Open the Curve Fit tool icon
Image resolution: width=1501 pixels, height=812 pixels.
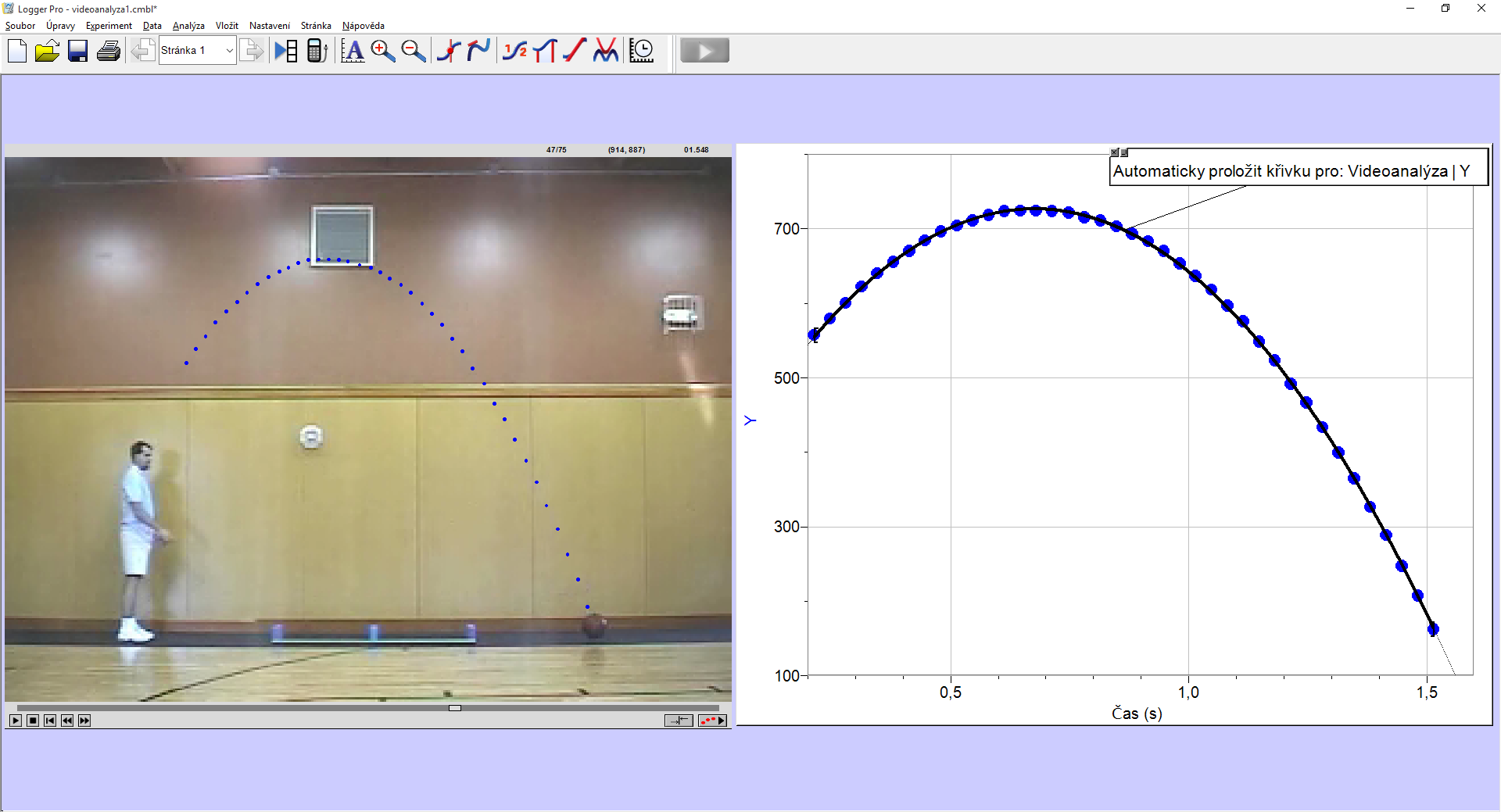point(605,51)
